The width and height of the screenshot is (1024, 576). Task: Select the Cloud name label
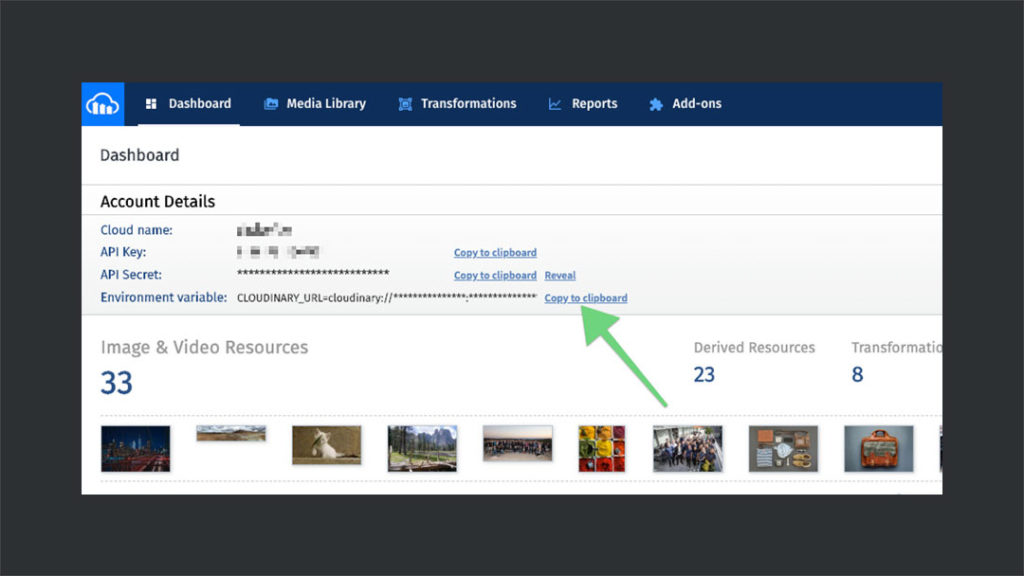(136, 230)
